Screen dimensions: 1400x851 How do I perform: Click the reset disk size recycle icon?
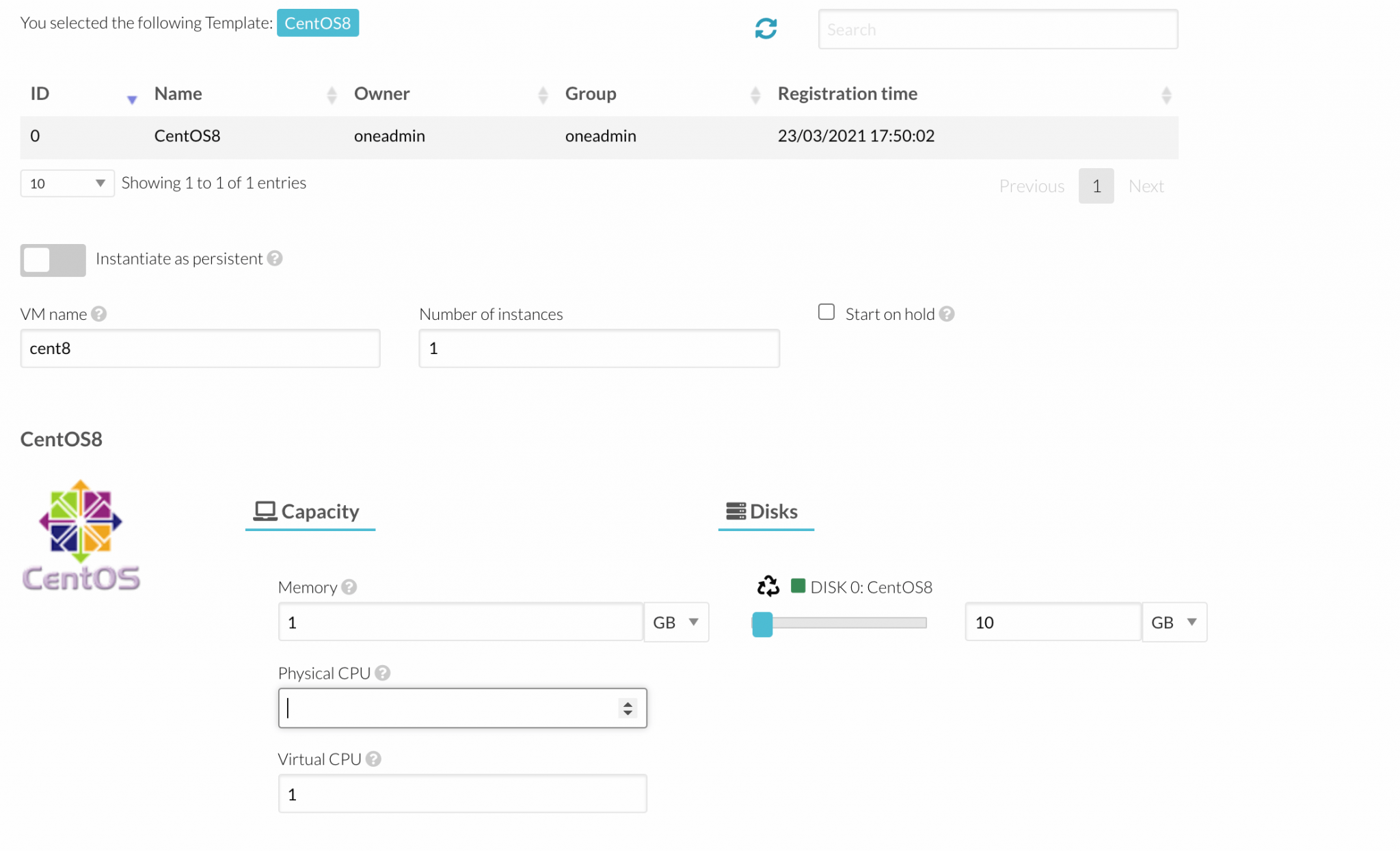(767, 586)
